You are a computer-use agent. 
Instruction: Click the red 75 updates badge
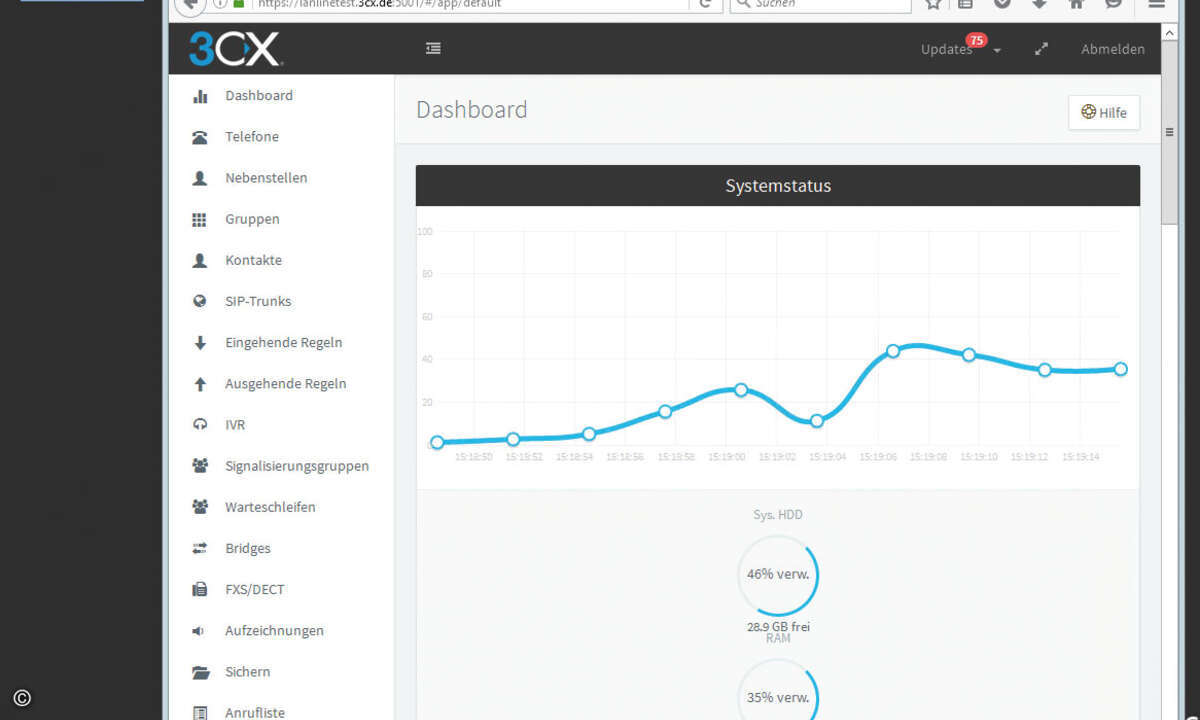click(976, 40)
